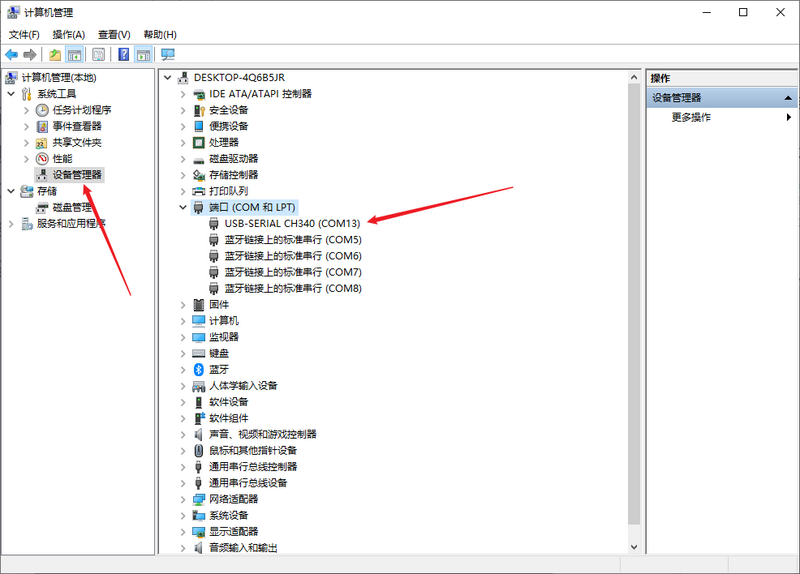Select 蓝牙链接上的标准串行 (COM6)

pyautogui.click(x=293, y=256)
